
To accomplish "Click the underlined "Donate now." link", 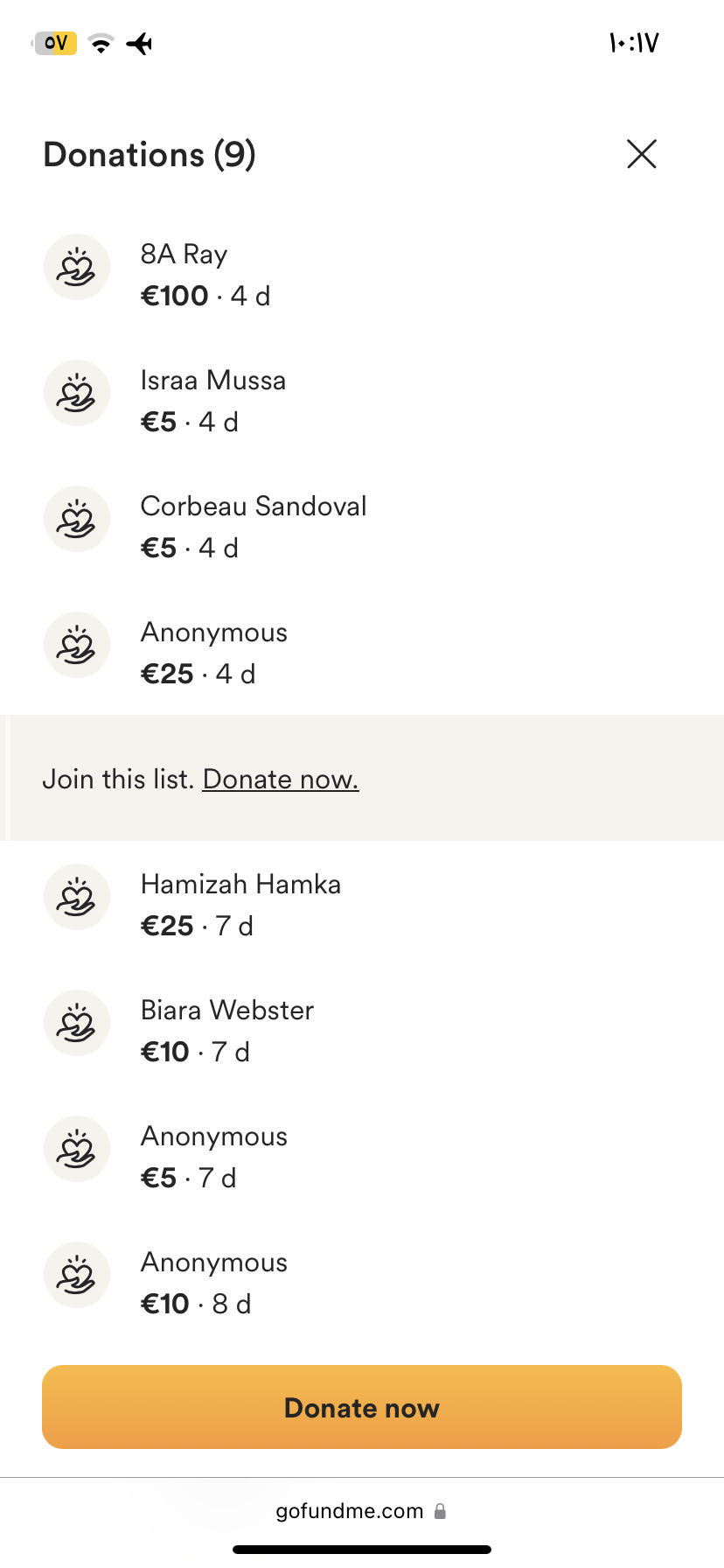I will [x=281, y=779].
